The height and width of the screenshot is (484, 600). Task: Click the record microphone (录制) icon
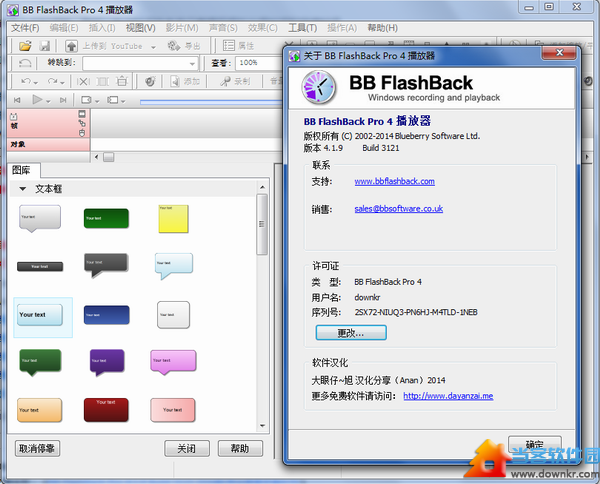(226, 81)
